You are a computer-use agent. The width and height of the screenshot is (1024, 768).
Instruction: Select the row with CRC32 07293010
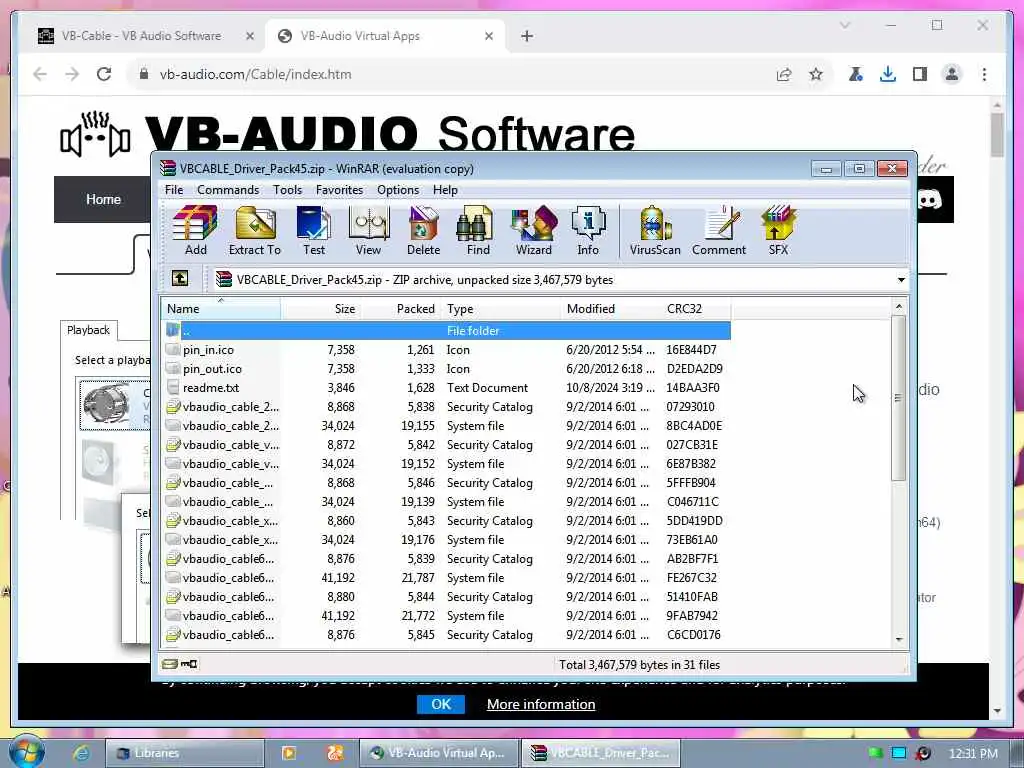click(x=446, y=406)
